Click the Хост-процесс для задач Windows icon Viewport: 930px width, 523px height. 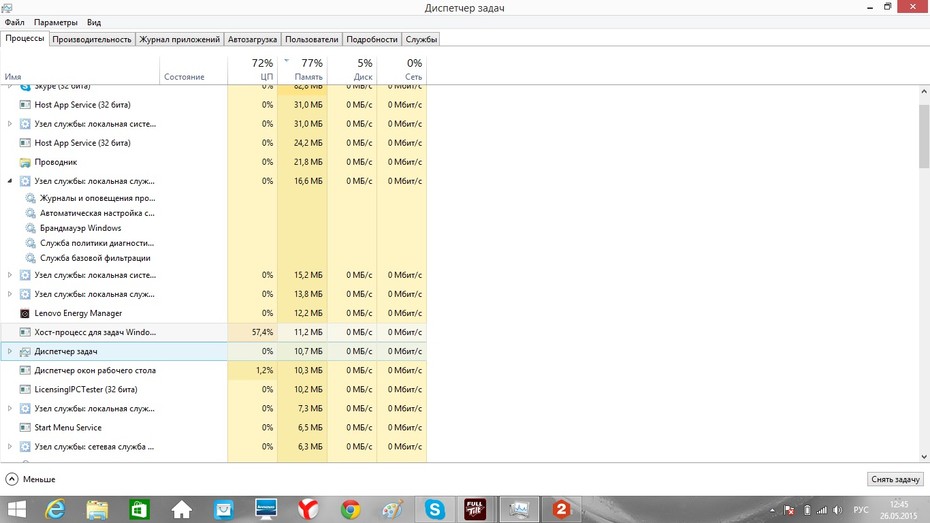(25, 332)
